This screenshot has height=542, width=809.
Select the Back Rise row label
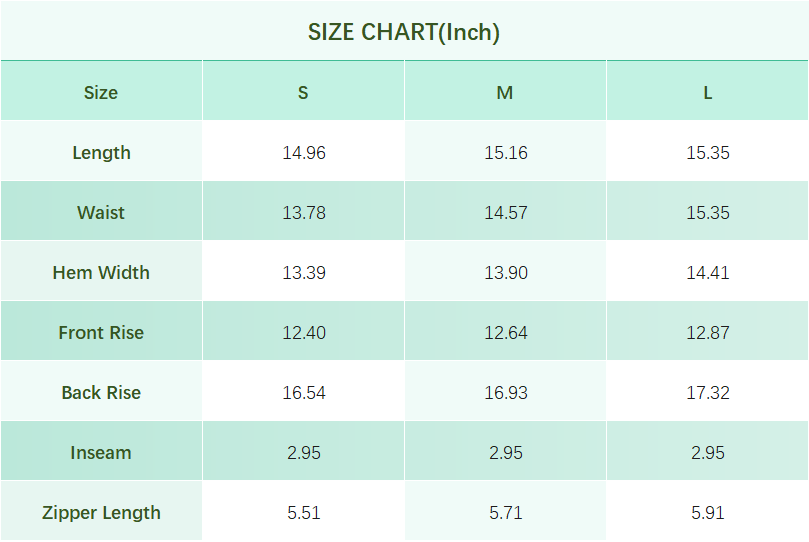(101, 393)
